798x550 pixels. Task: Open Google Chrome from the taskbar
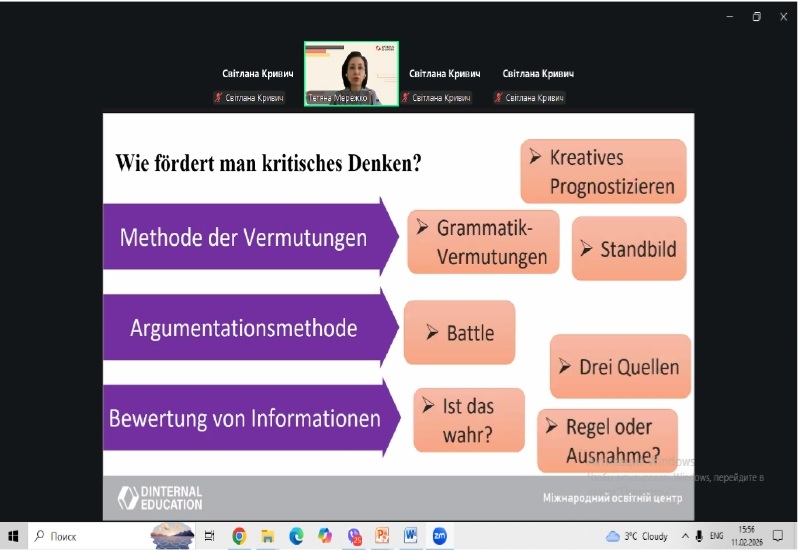tap(239, 536)
